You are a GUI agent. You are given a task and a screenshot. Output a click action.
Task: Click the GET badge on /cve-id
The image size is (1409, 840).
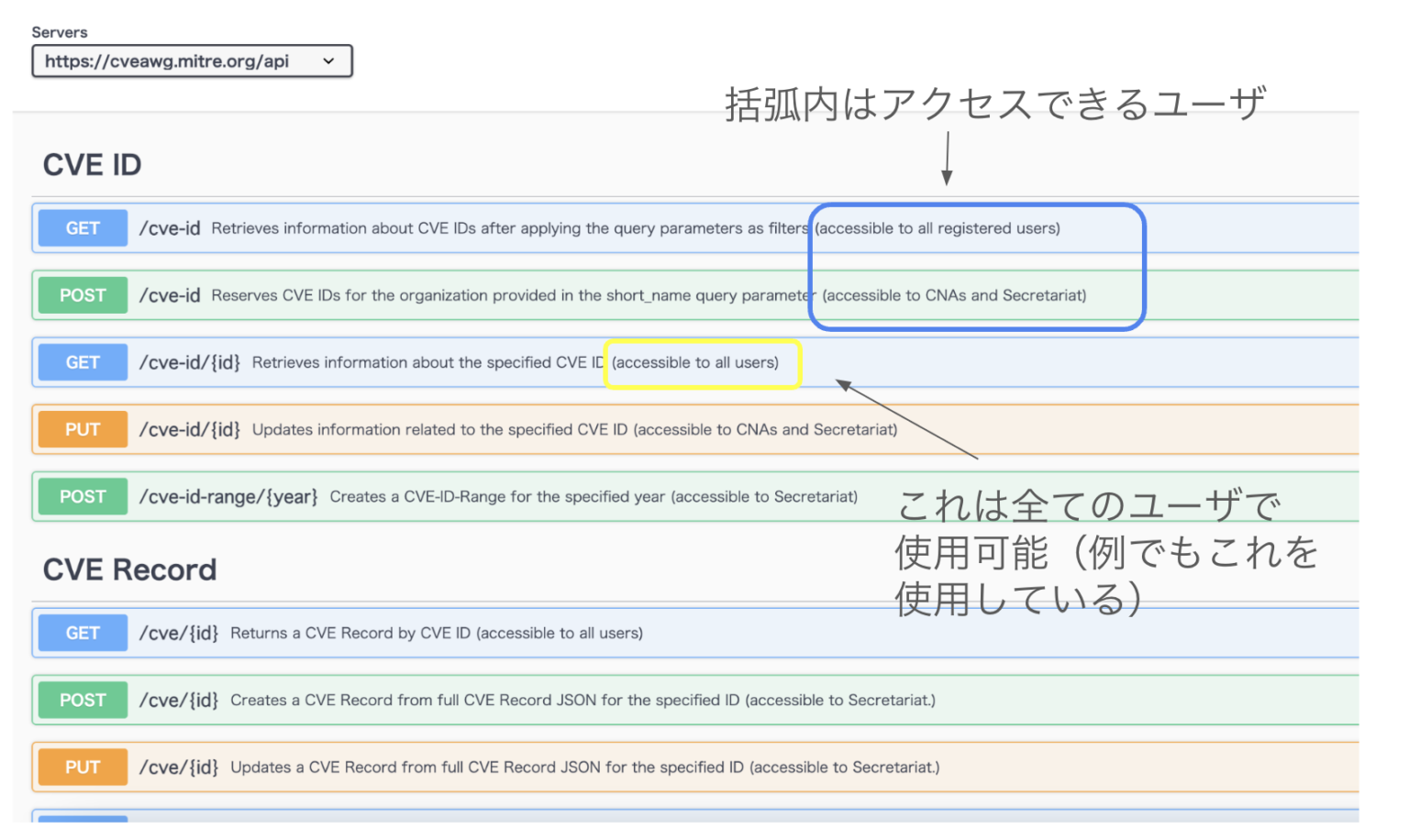click(x=82, y=228)
